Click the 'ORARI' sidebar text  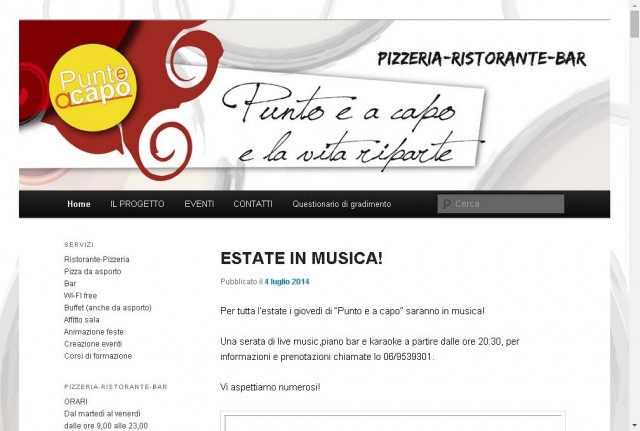pyautogui.click(x=76, y=402)
